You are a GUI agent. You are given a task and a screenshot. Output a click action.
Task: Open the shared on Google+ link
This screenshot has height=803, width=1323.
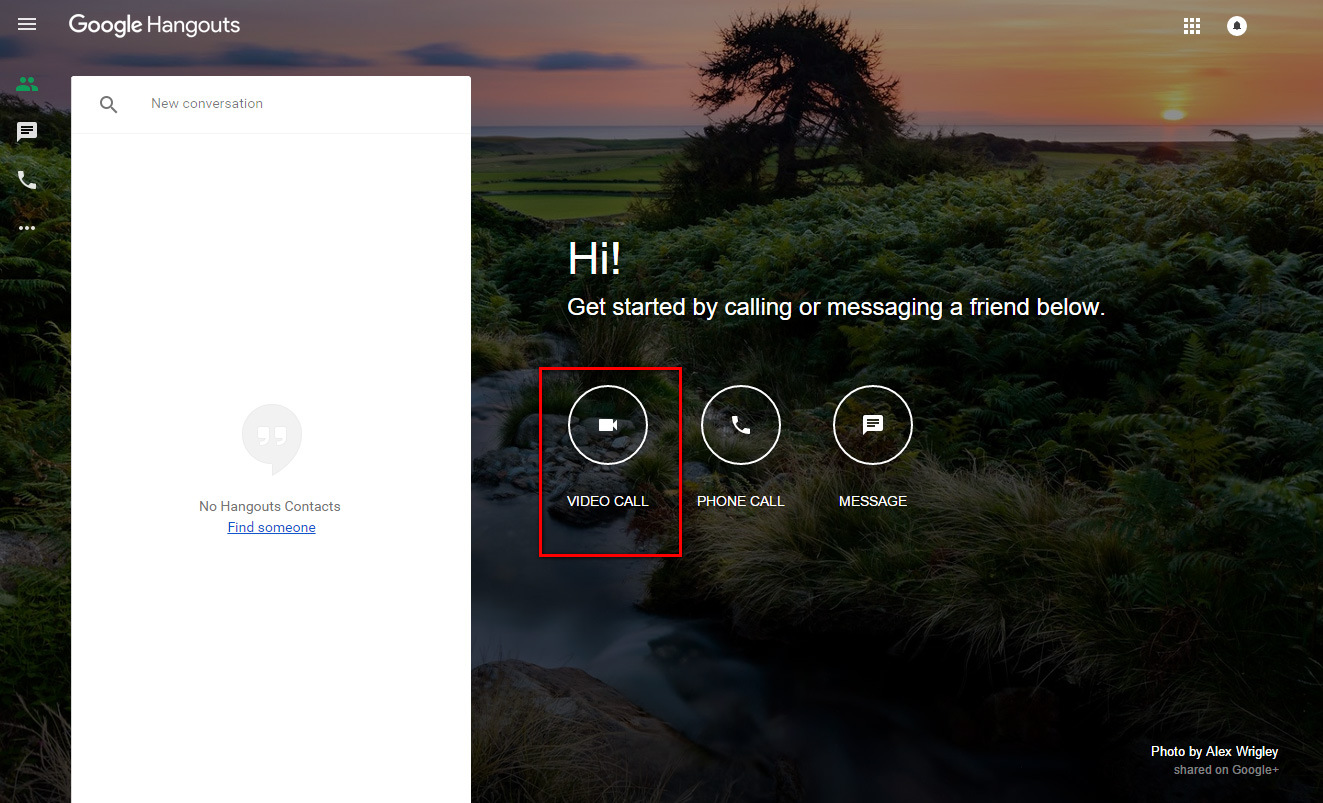coord(1225,769)
